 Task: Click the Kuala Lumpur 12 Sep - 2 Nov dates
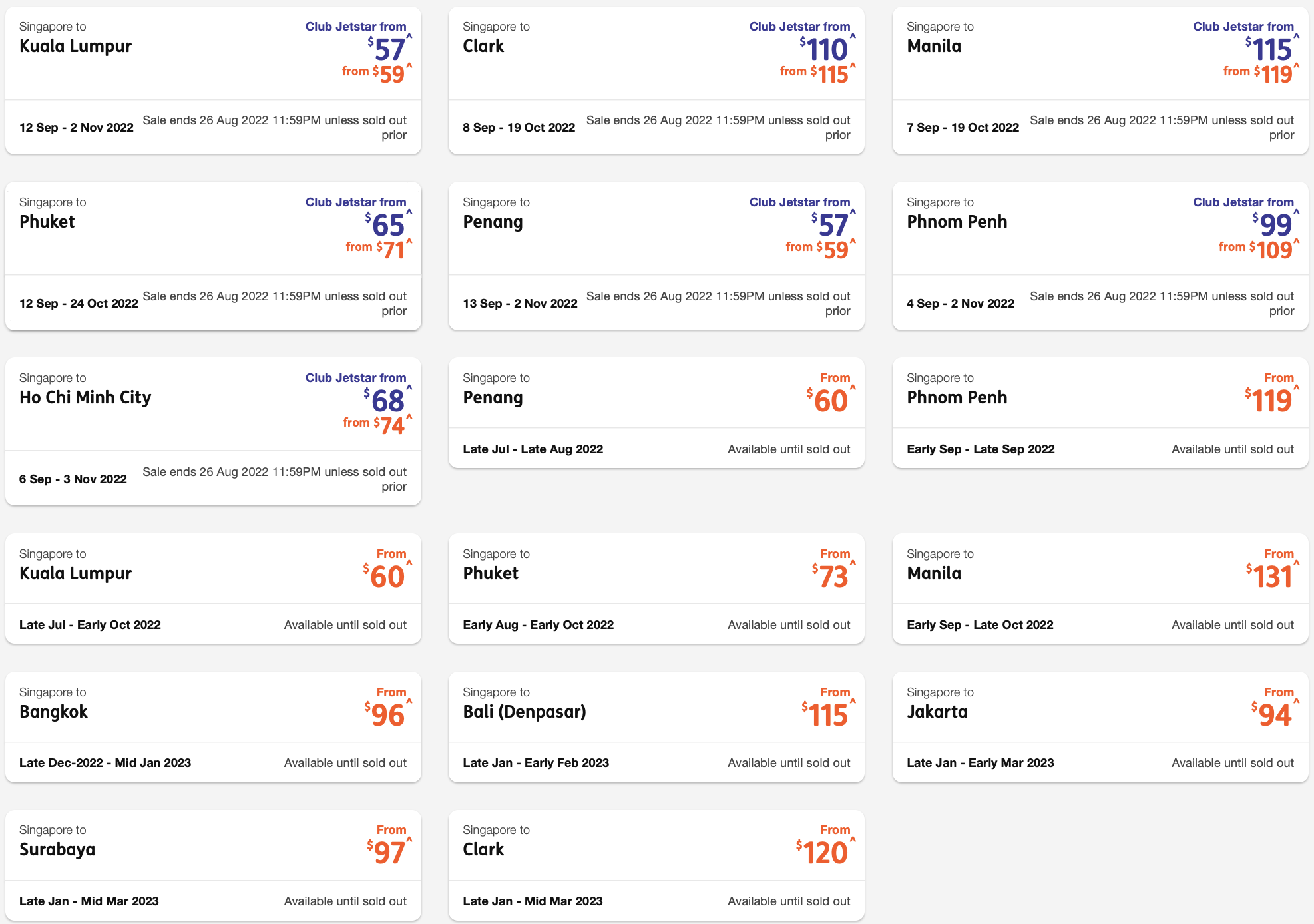[x=77, y=128]
